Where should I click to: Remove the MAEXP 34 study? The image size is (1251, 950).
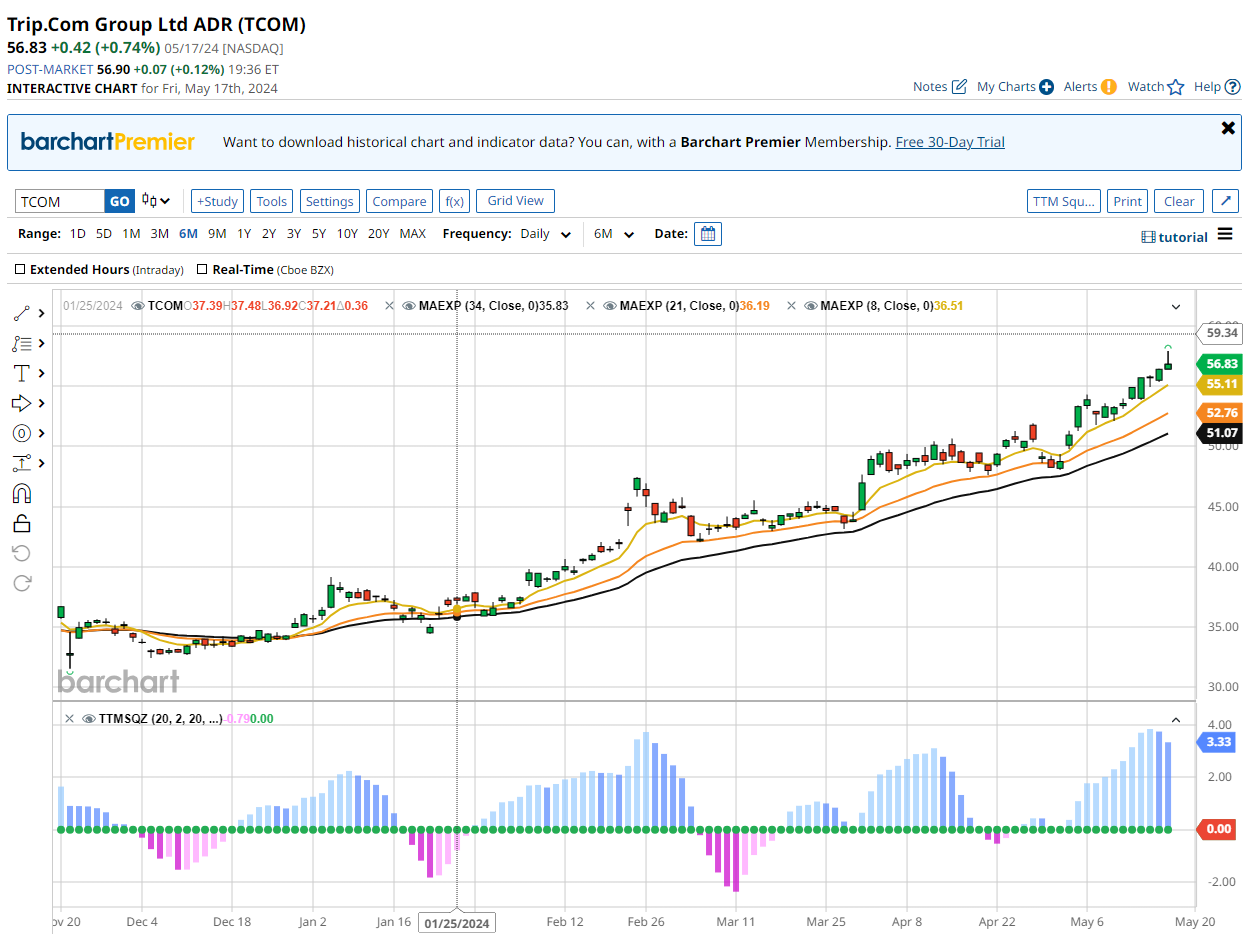[x=390, y=306]
